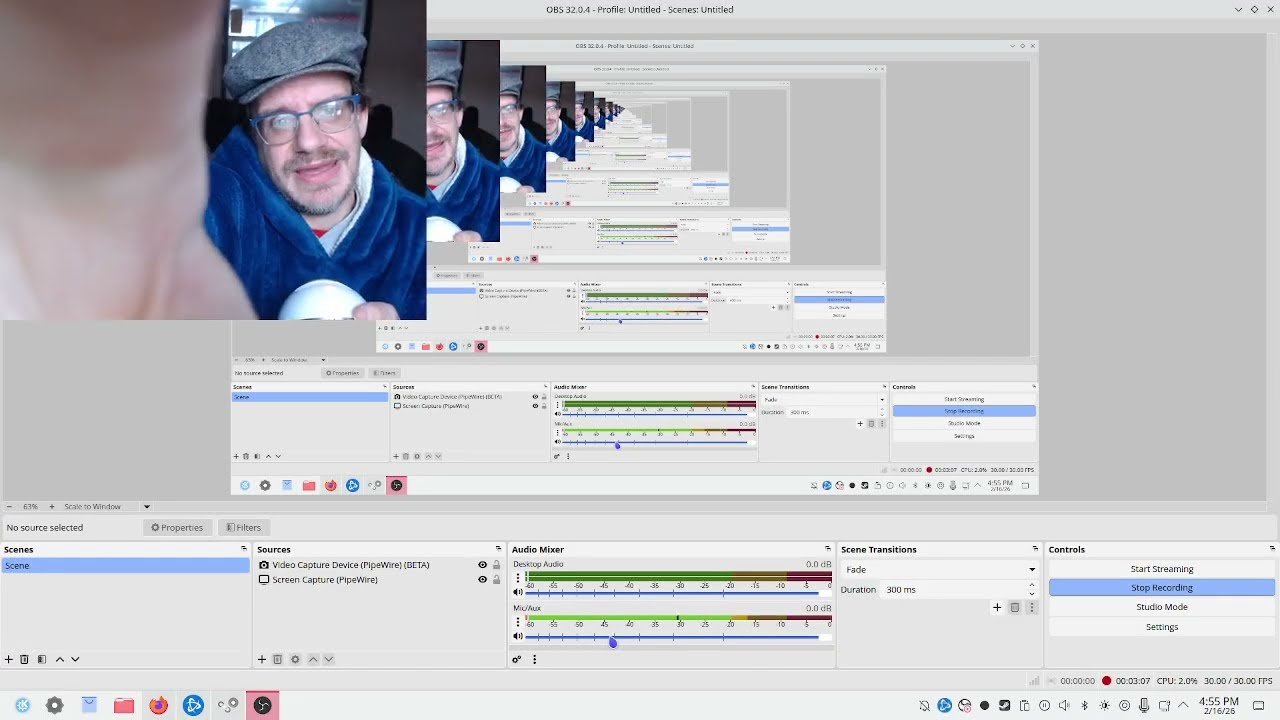Zoom out the preview with the minus icon

(9, 506)
